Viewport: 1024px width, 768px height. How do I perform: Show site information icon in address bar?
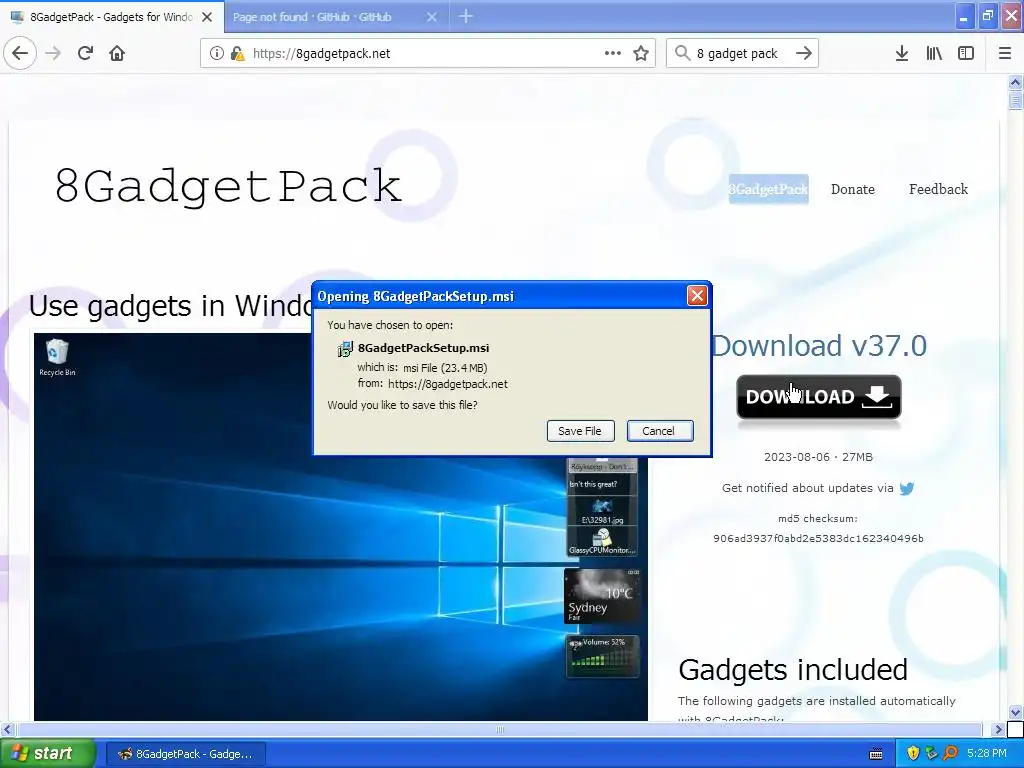coord(216,54)
